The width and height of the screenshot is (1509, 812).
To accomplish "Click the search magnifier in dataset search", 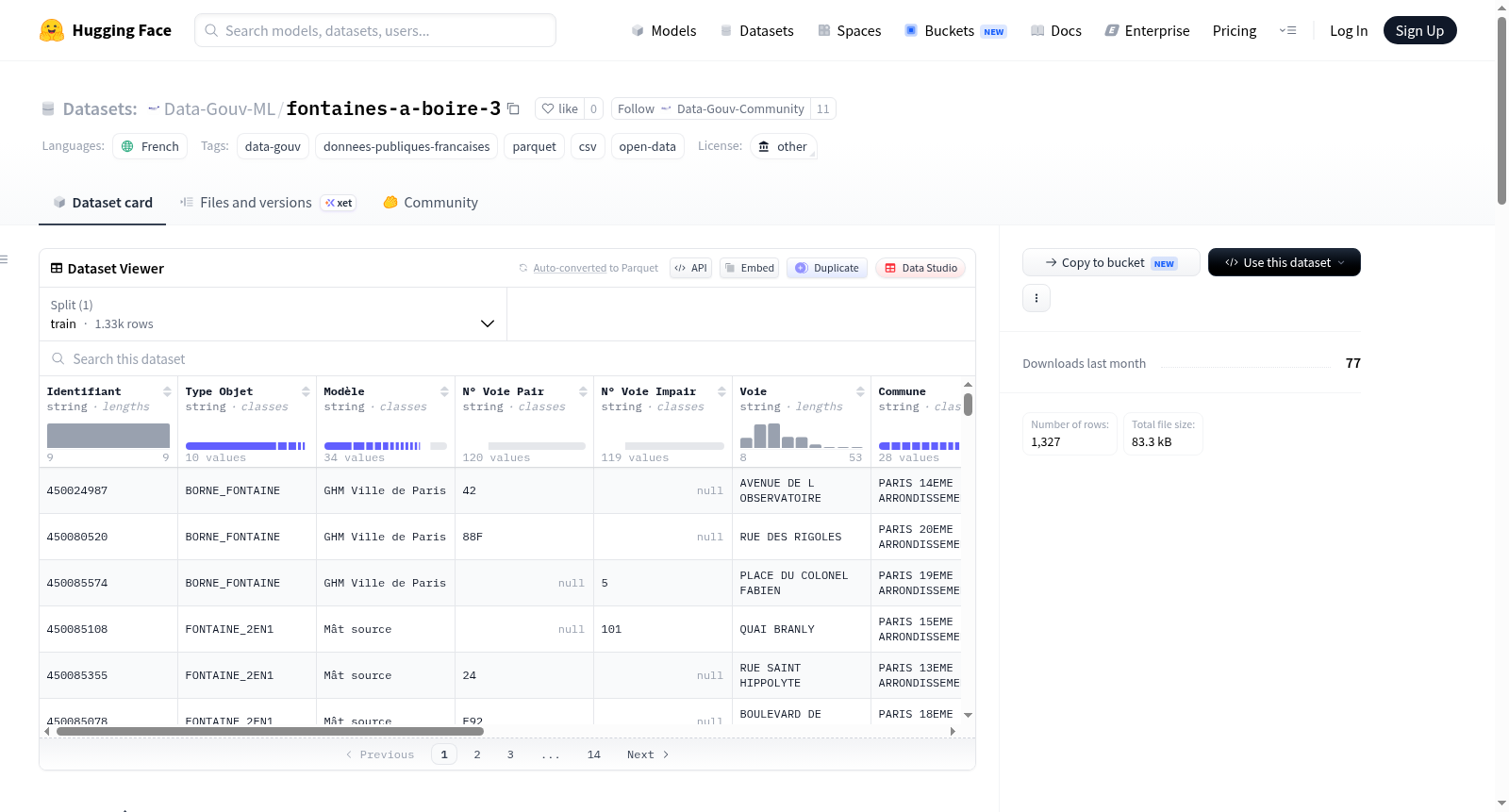I will [58, 358].
